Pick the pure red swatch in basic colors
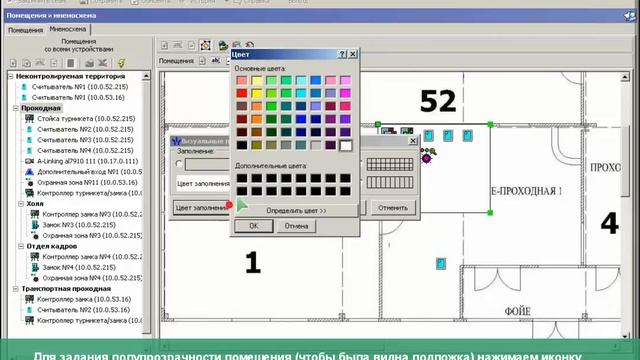This screenshot has height=360, width=640. (242, 93)
